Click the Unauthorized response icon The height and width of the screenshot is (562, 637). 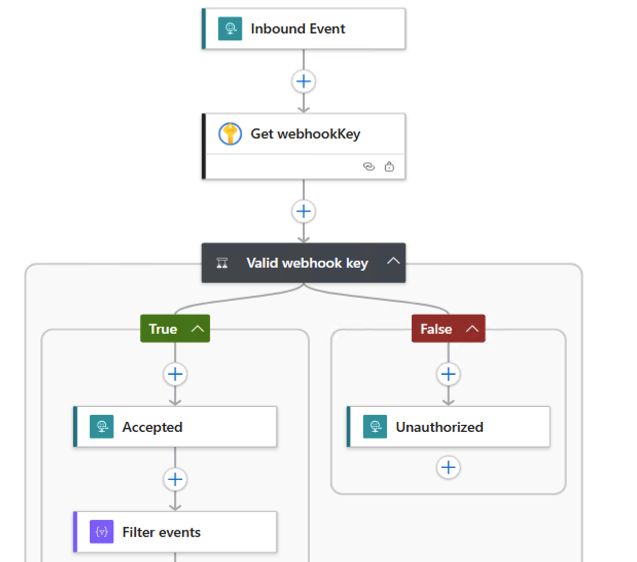coord(375,427)
